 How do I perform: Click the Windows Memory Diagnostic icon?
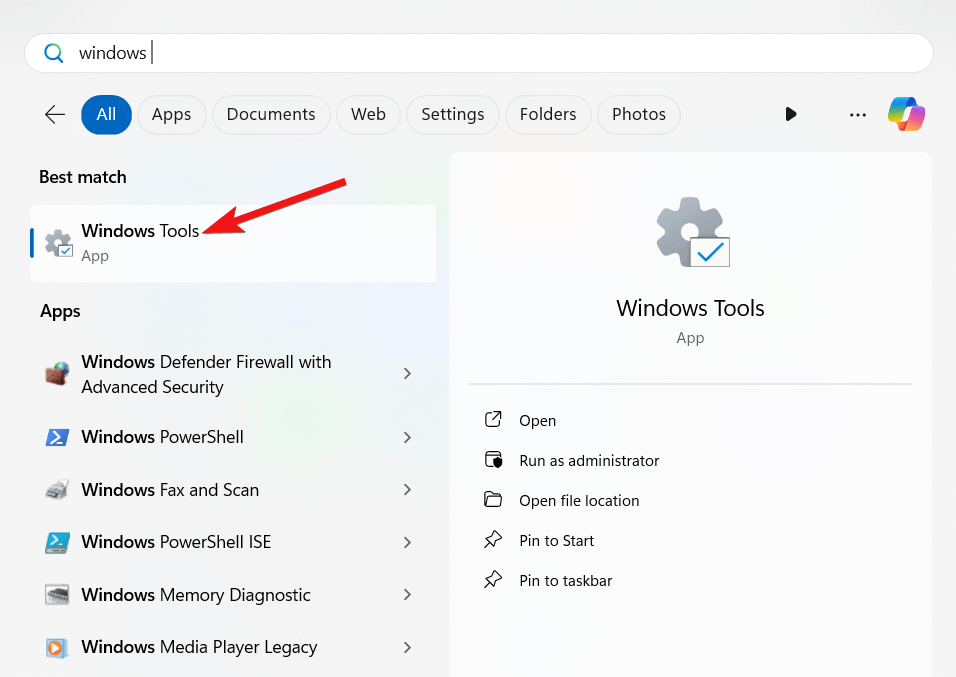[57, 595]
